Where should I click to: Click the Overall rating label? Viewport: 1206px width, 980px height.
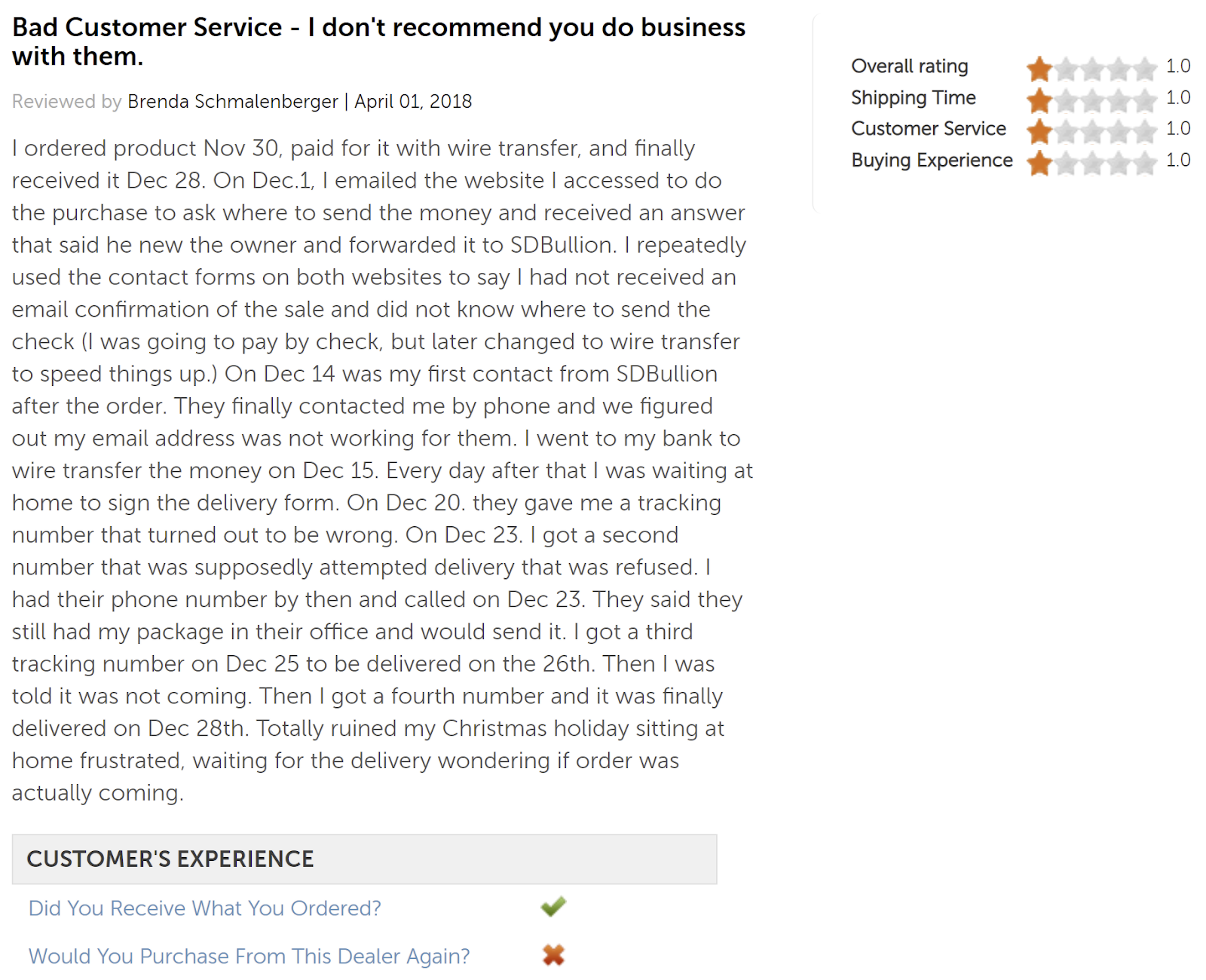(x=910, y=66)
